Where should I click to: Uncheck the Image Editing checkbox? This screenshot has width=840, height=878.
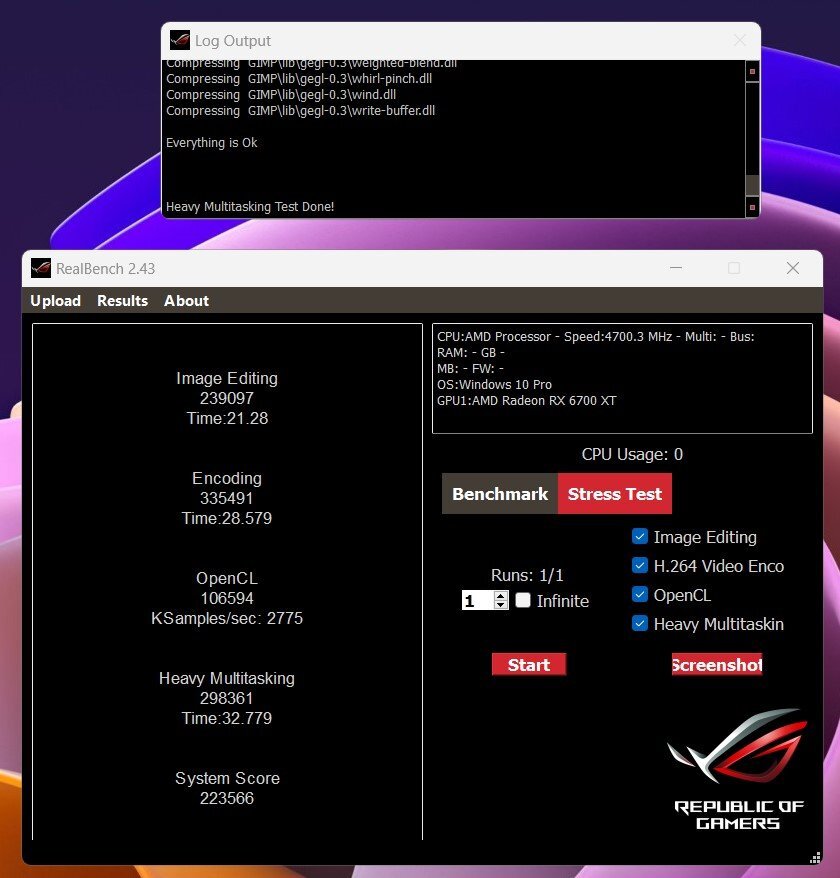(640, 536)
